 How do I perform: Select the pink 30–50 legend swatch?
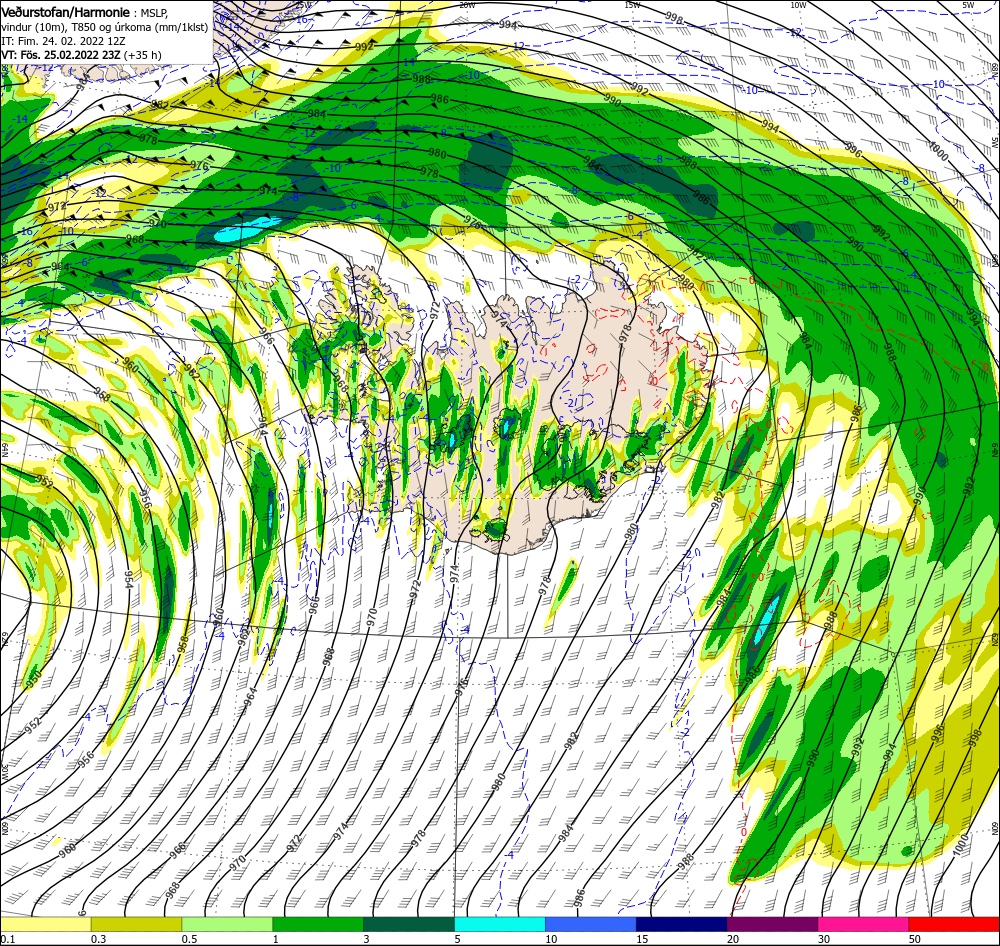click(864, 924)
